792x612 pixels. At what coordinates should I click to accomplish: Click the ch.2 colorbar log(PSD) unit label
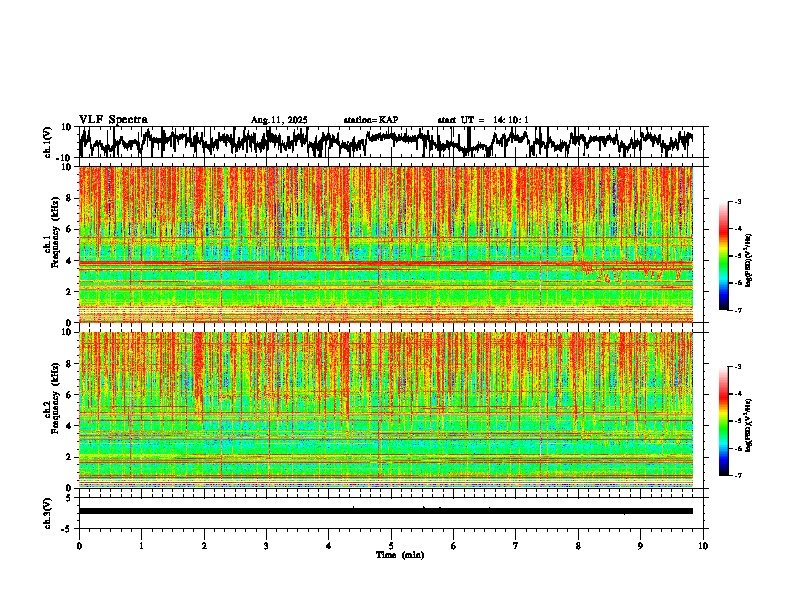[x=749, y=425]
